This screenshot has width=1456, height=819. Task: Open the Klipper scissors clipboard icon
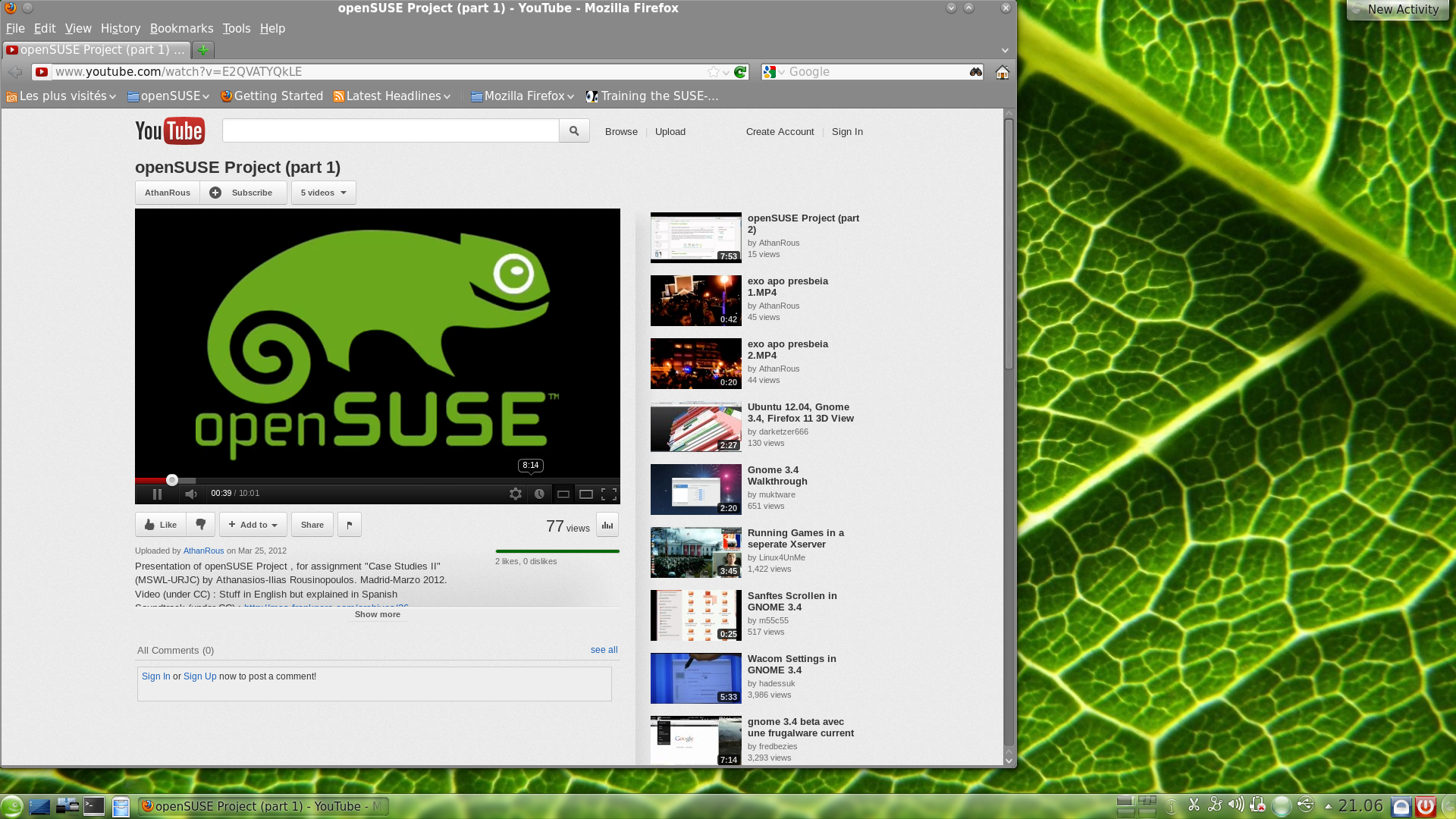[1194, 805]
